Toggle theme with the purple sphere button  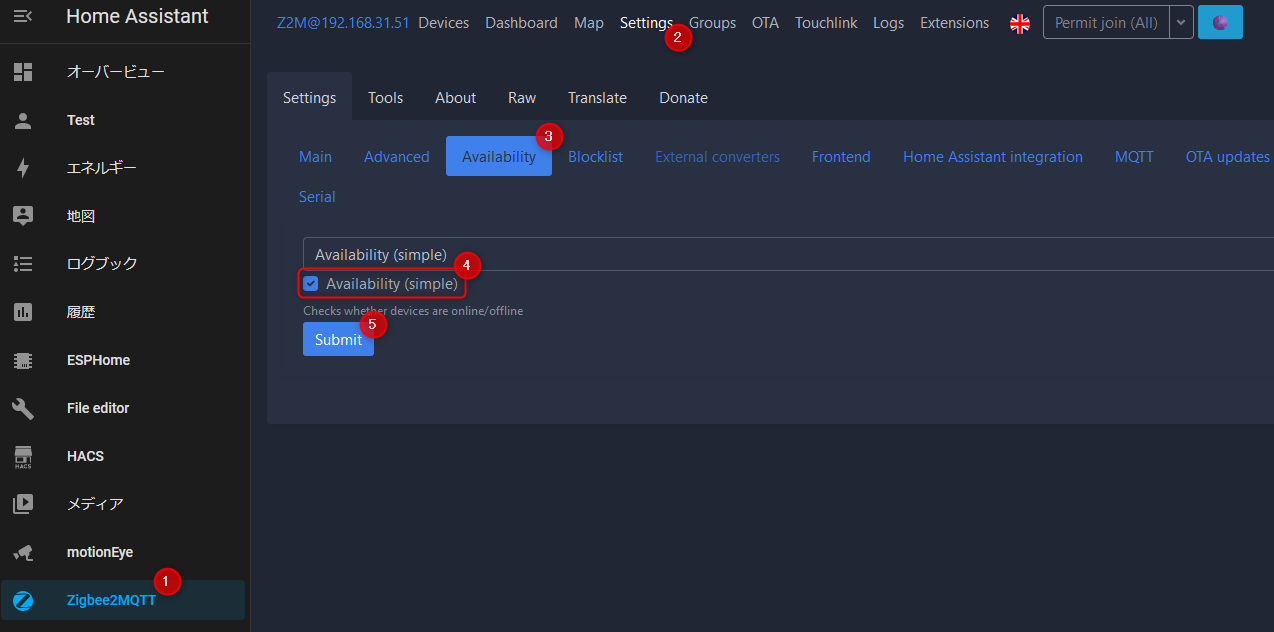click(x=1220, y=22)
